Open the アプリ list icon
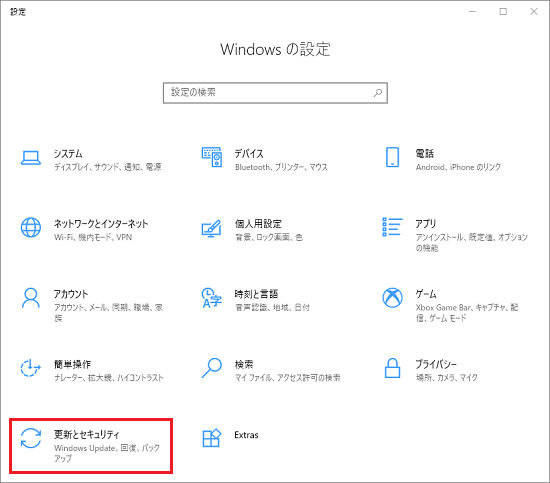This screenshot has height=483, width=550. [x=392, y=227]
